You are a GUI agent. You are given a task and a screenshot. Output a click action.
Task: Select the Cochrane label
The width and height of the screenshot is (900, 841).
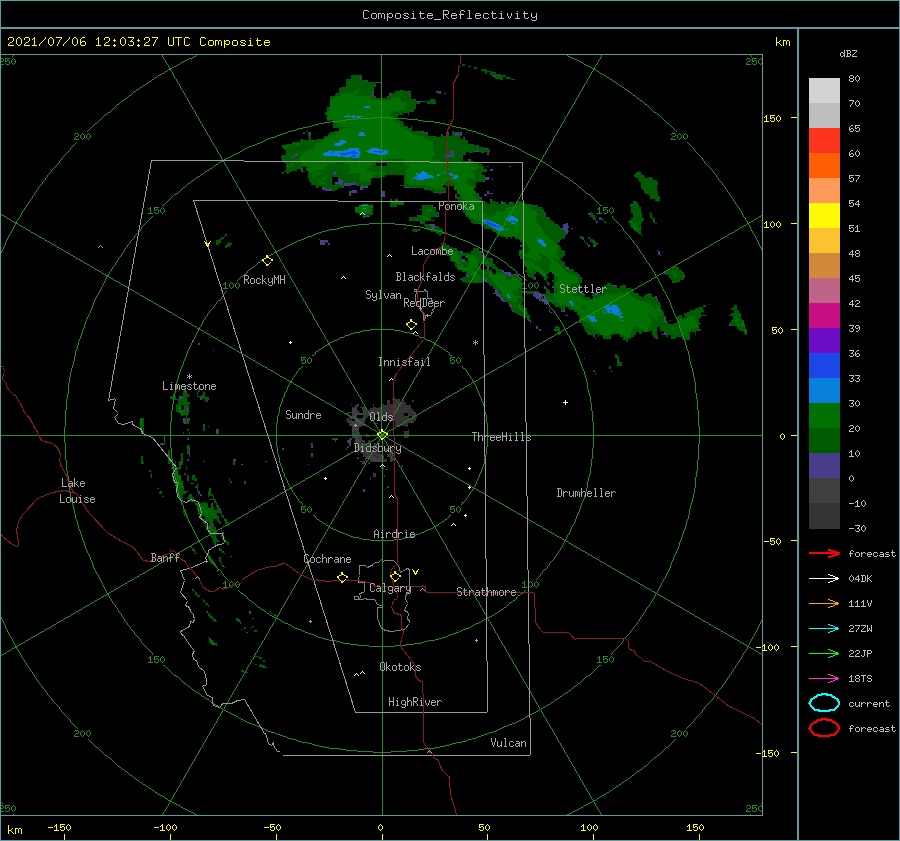point(327,559)
